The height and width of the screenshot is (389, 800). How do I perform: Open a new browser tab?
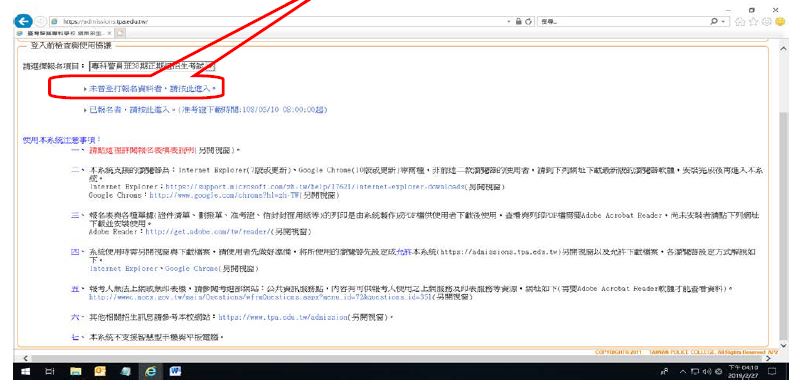click(x=120, y=33)
